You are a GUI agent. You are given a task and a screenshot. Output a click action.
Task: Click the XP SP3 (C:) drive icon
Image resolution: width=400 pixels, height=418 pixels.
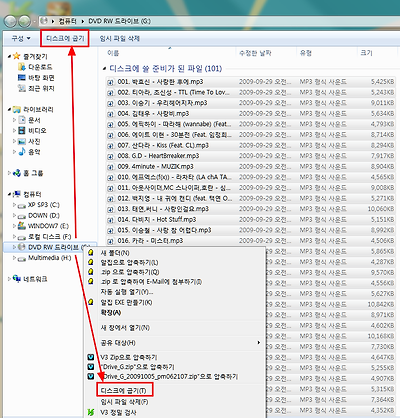pos(22,205)
